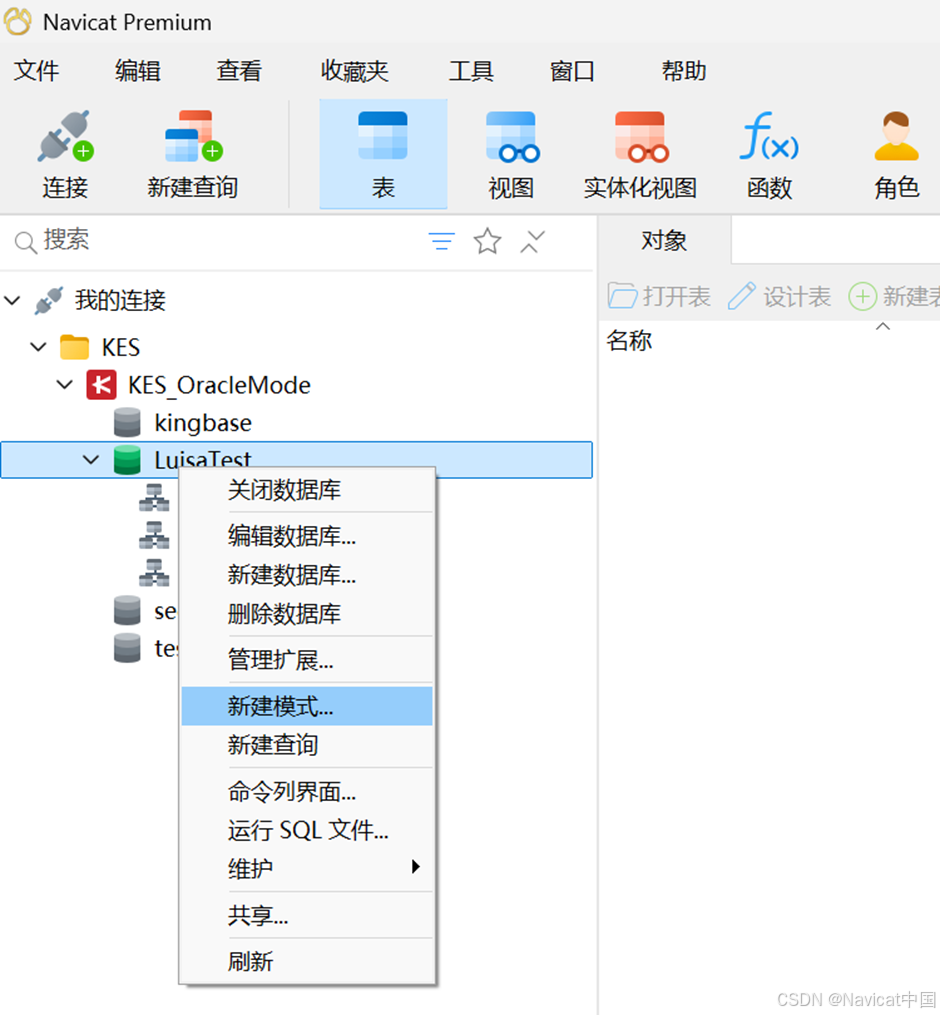Click the Name (名称) column header
The image size is (940, 1015).
(x=629, y=340)
